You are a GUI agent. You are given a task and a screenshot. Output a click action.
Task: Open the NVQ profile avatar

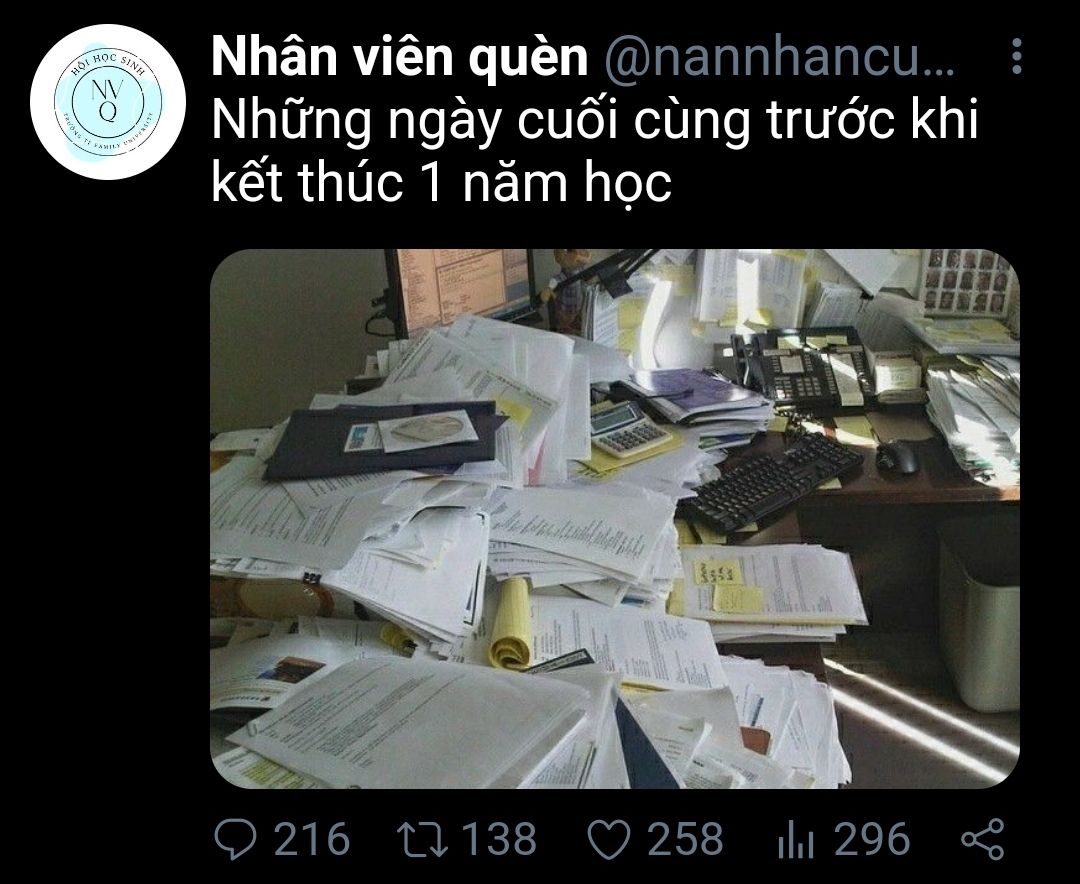[x=108, y=102]
